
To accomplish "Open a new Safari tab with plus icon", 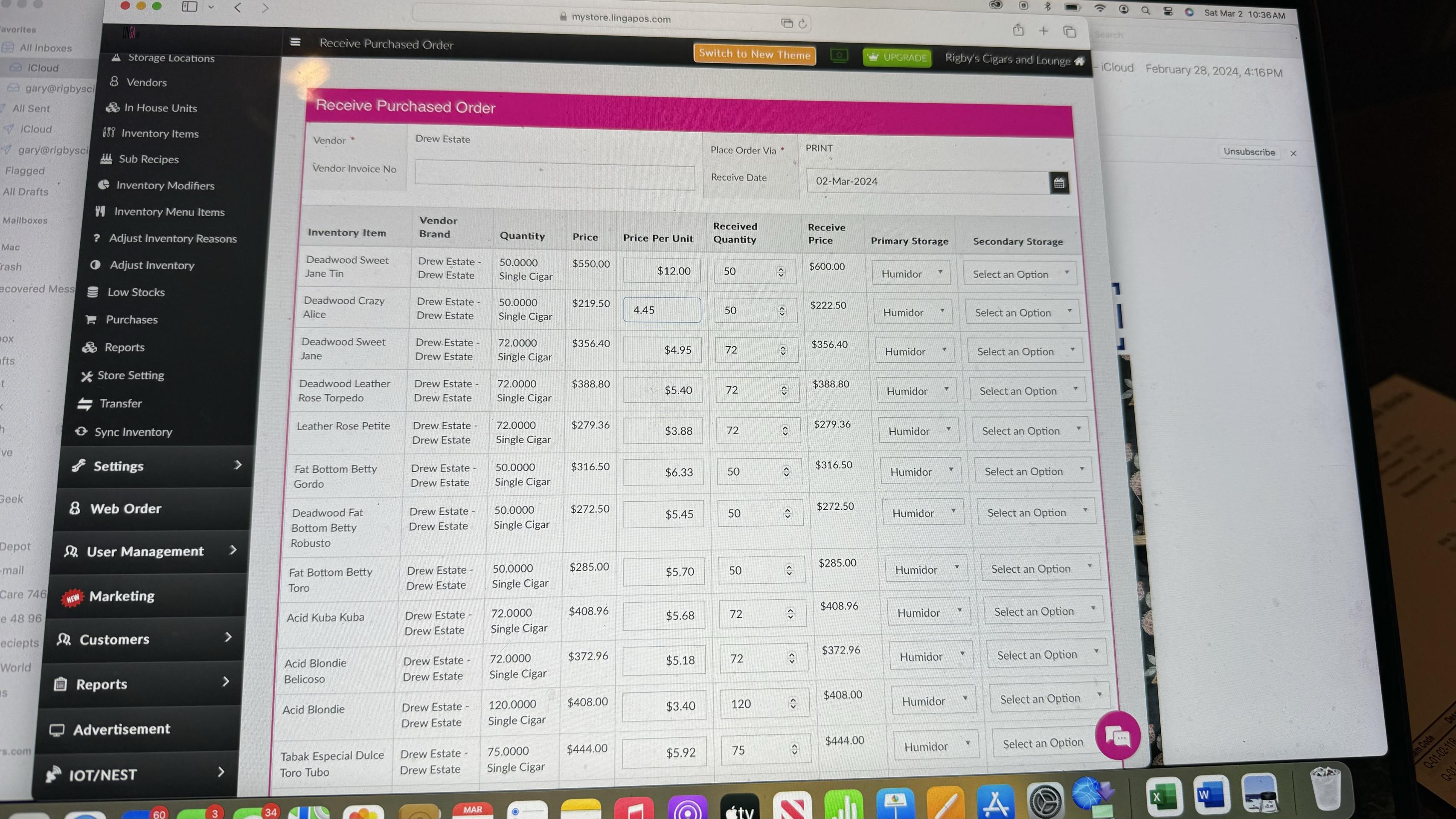I will point(1043,31).
